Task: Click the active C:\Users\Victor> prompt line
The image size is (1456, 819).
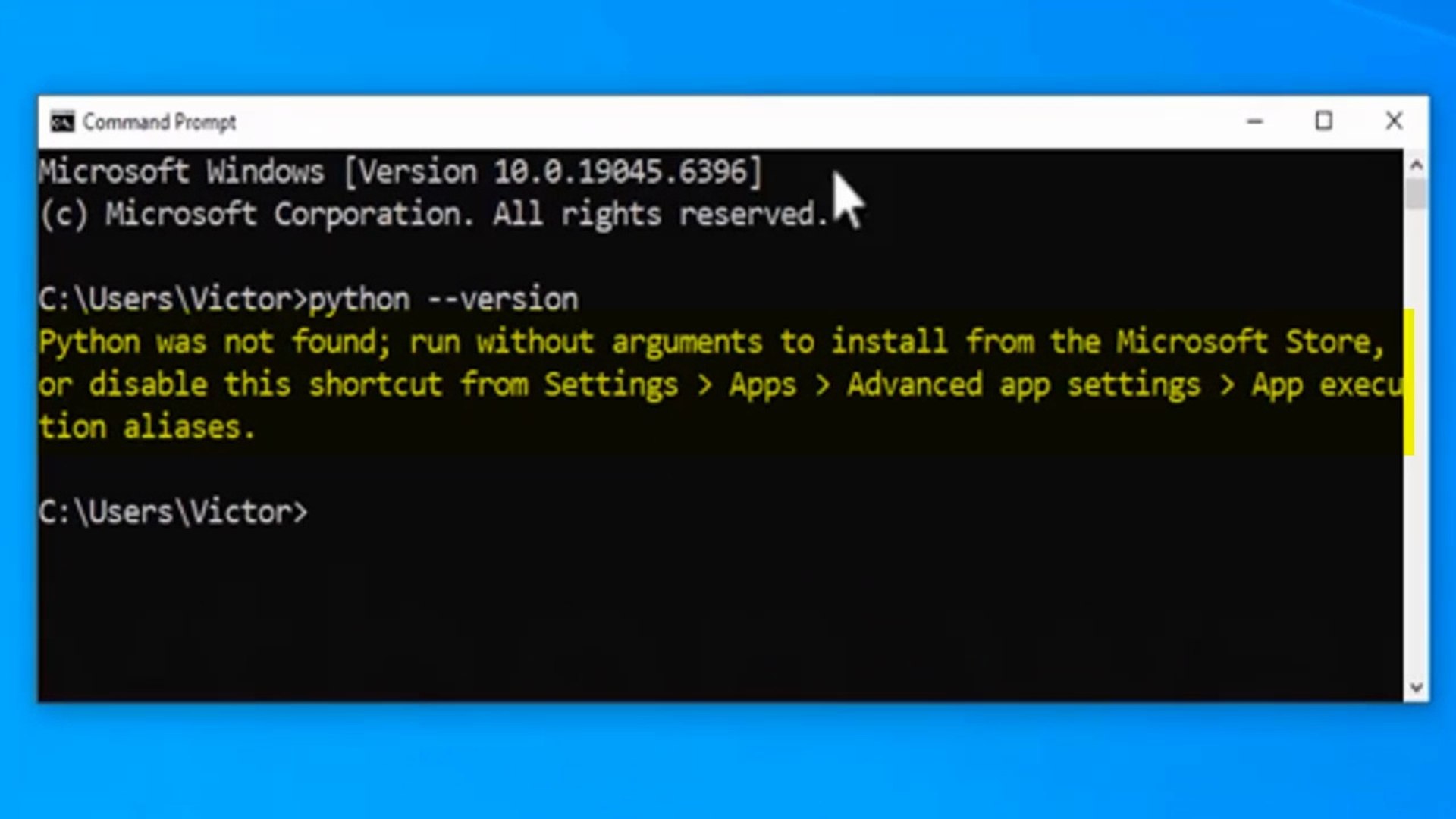Action: (173, 513)
